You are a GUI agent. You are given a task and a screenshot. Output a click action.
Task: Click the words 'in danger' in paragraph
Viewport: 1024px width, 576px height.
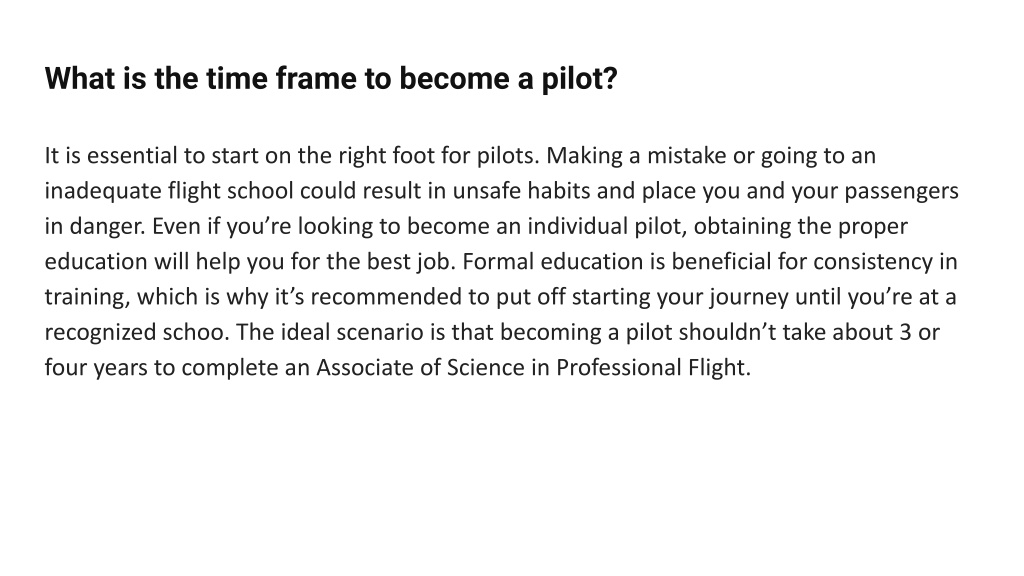[95, 227]
